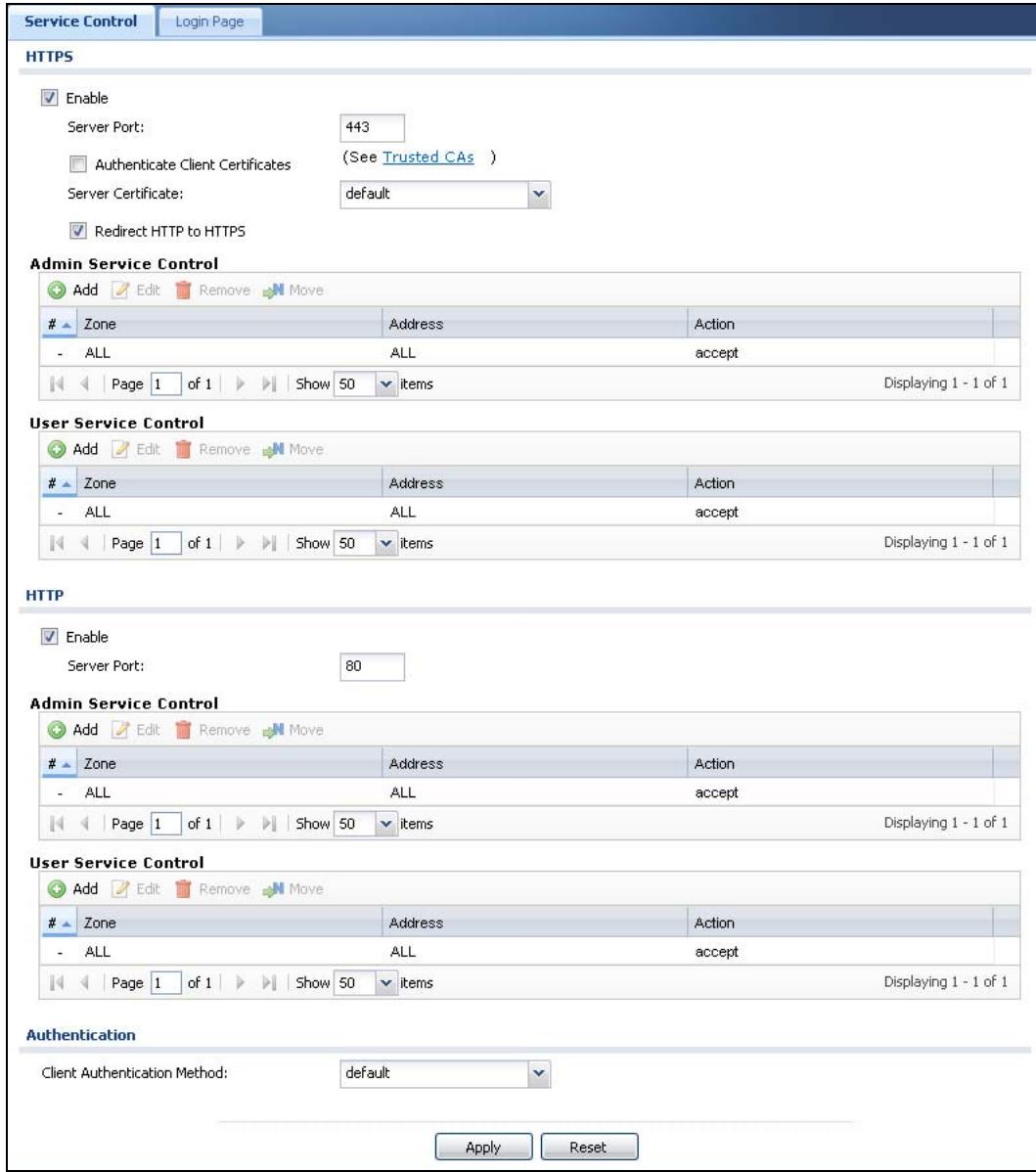Click Edit pencil icon in HTTPS User Service Control
The image size is (1036, 1172).
coord(120,449)
